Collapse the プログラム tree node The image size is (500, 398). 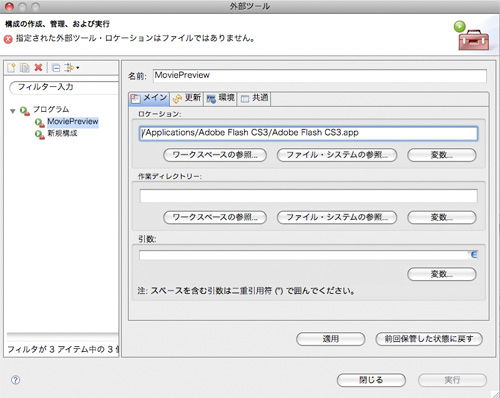13,111
